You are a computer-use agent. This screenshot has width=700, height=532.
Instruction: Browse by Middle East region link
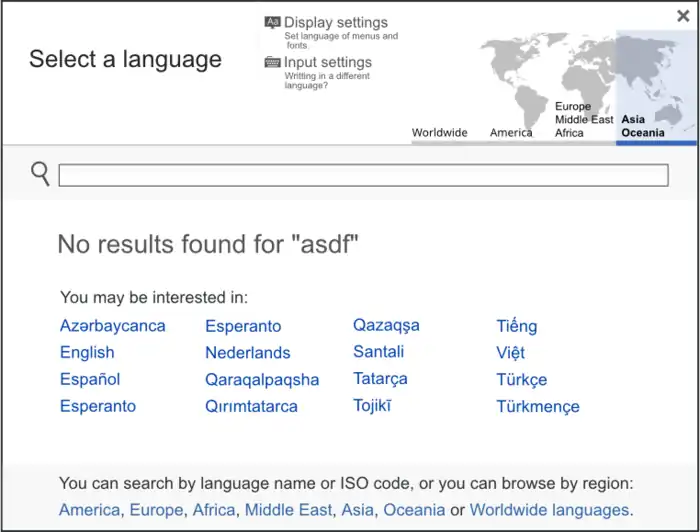click(288, 510)
